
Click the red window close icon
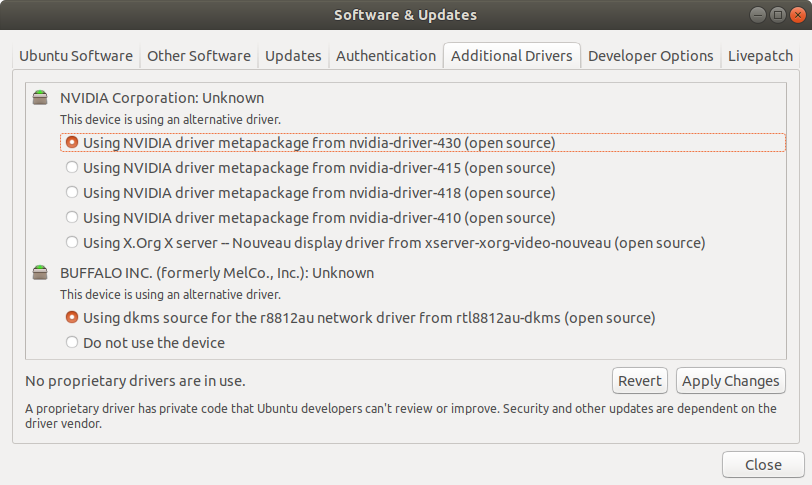(x=798, y=15)
